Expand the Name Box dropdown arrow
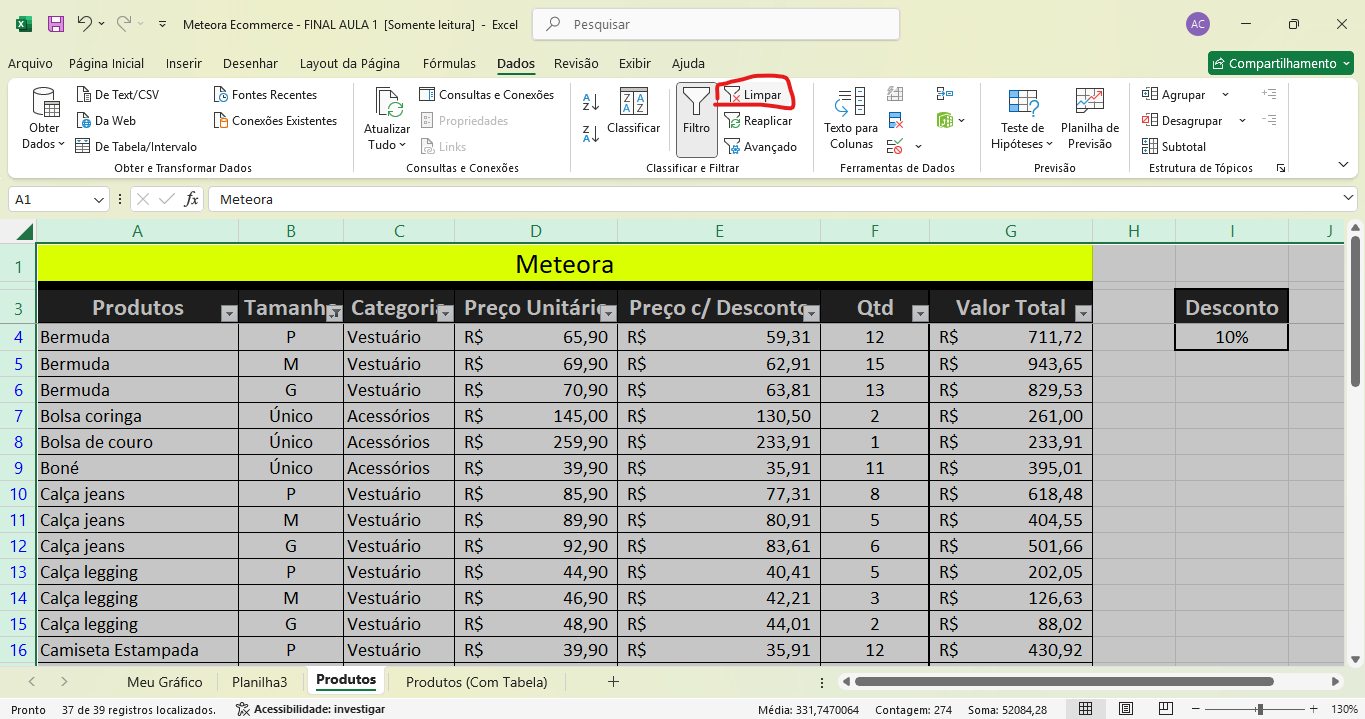 coord(98,200)
